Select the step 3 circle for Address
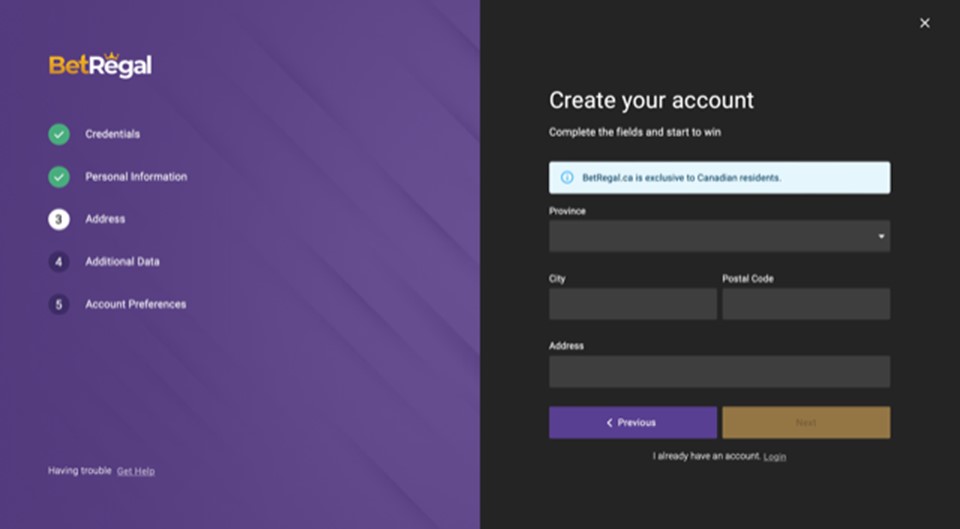This screenshot has height=529, width=960. pos(59,219)
